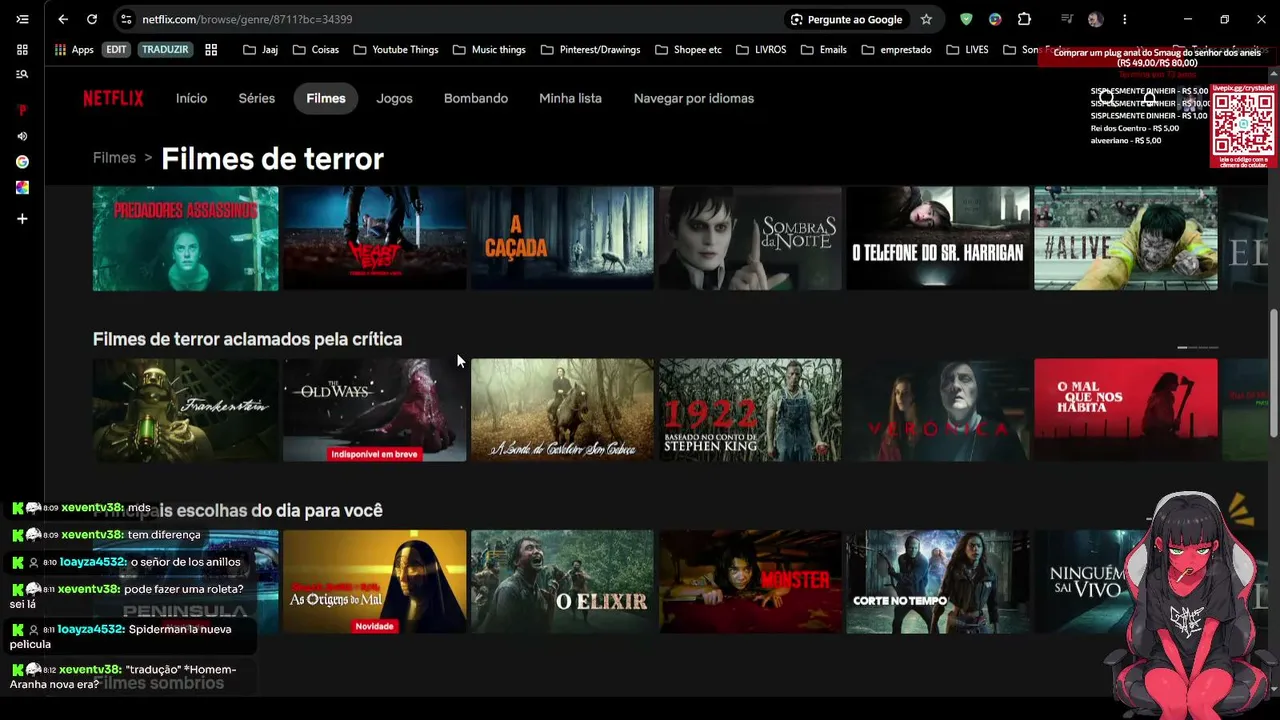
Task: Open the Coisas bookmark folder
Action: coord(316,50)
